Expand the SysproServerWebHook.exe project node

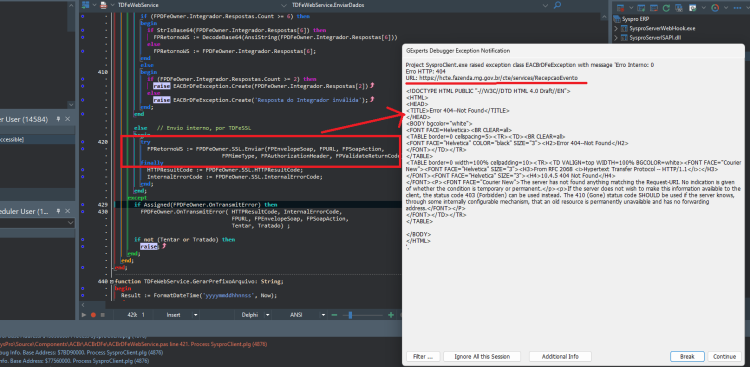coord(617,28)
